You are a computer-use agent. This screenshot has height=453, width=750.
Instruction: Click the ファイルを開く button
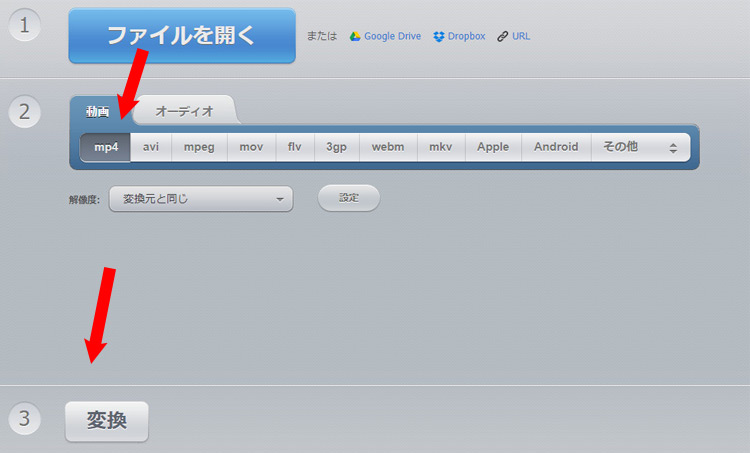pos(182,36)
